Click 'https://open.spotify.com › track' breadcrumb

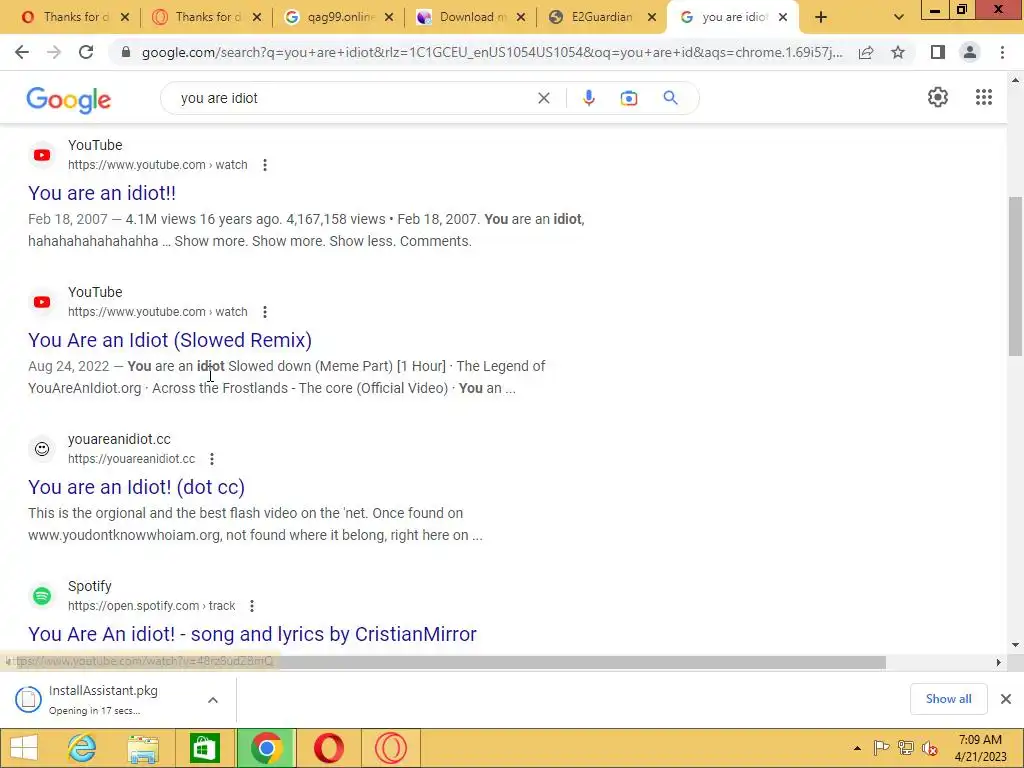point(152,606)
